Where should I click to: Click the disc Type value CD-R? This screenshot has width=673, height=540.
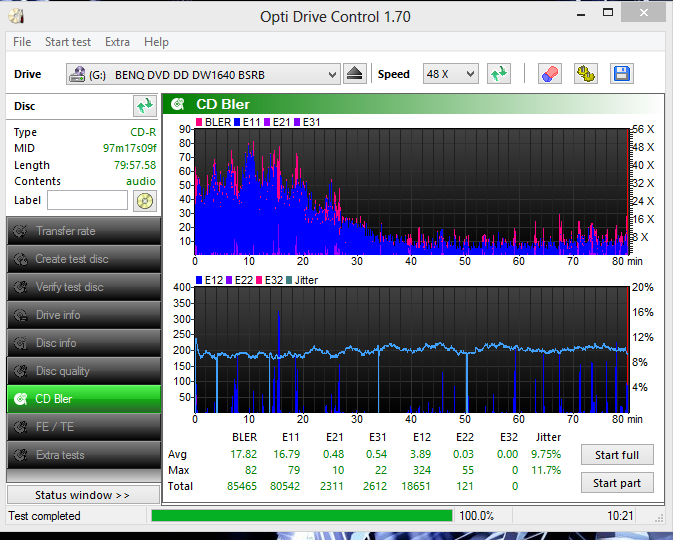click(x=143, y=132)
